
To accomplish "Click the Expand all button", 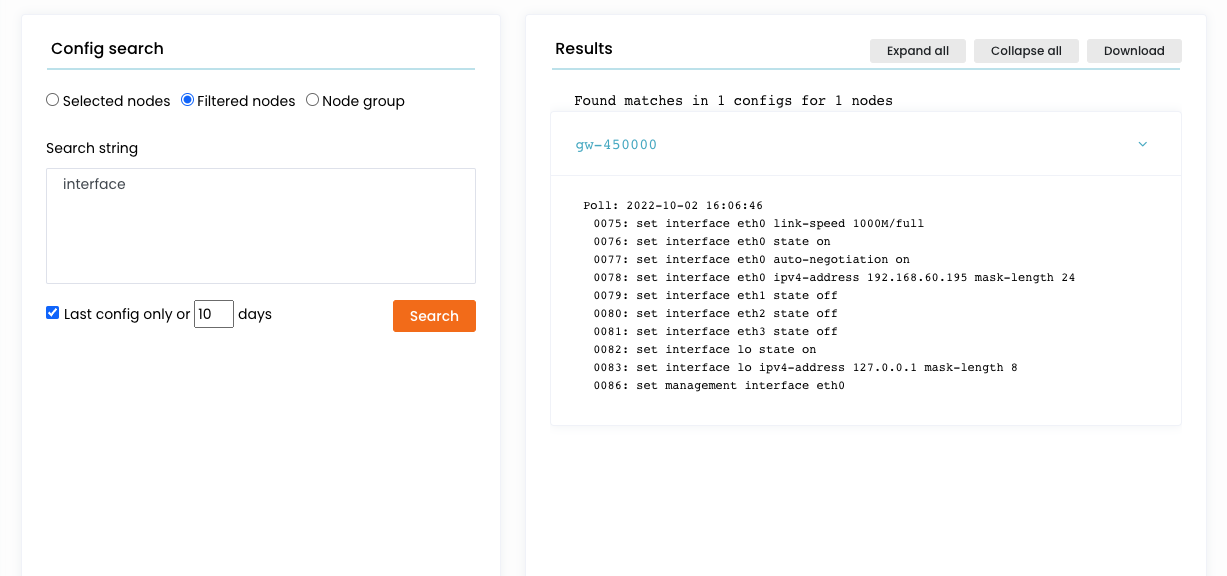I will pos(917,51).
